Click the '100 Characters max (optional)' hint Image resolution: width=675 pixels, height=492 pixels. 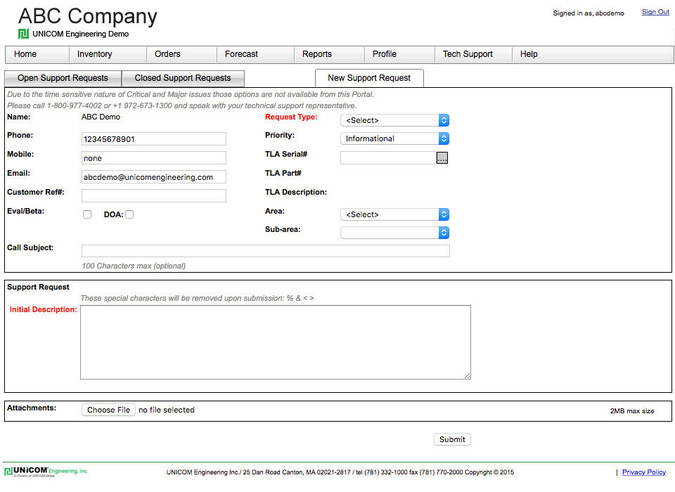134,266
